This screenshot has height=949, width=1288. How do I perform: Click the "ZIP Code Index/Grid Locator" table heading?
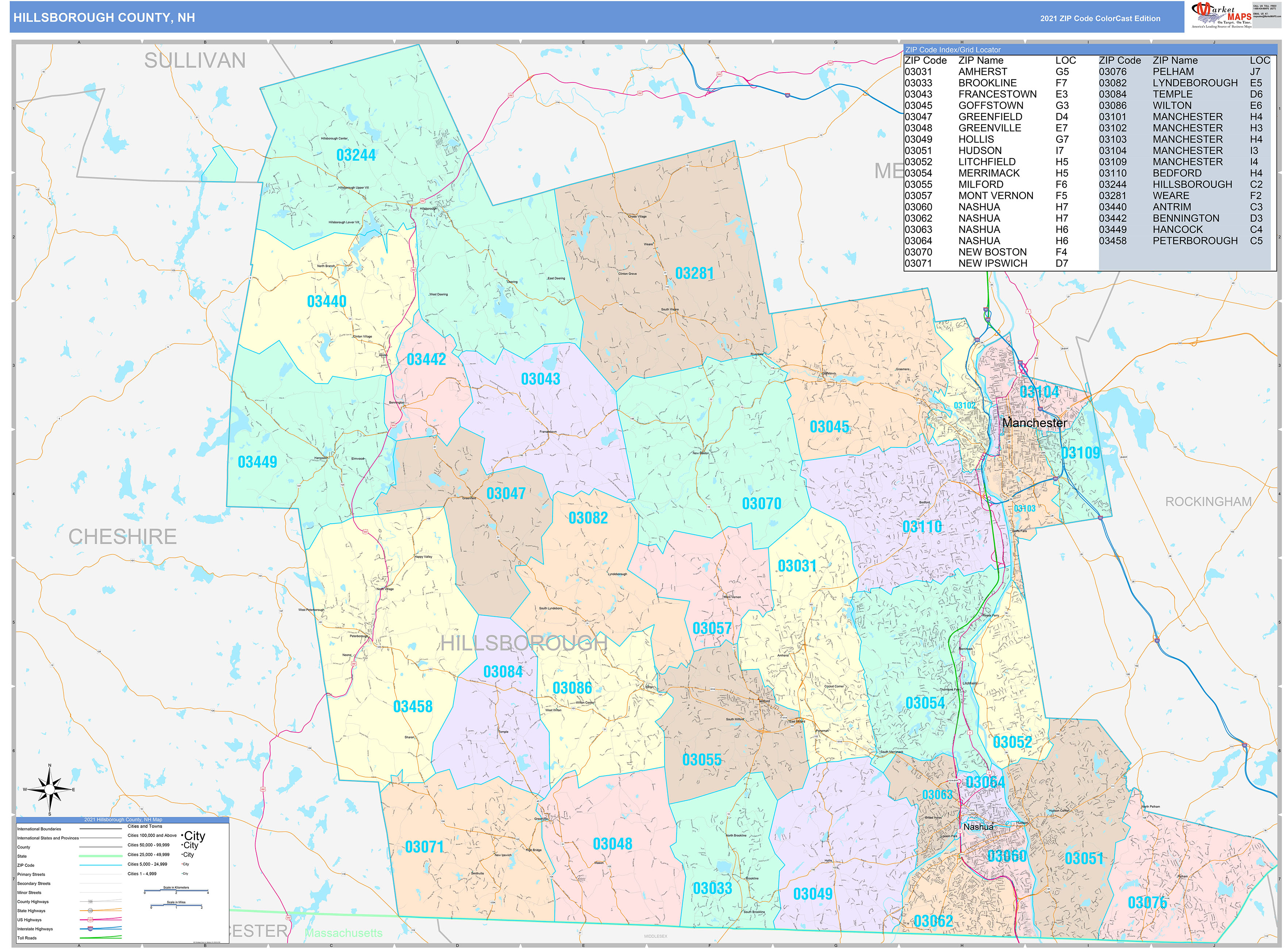[x=953, y=50]
